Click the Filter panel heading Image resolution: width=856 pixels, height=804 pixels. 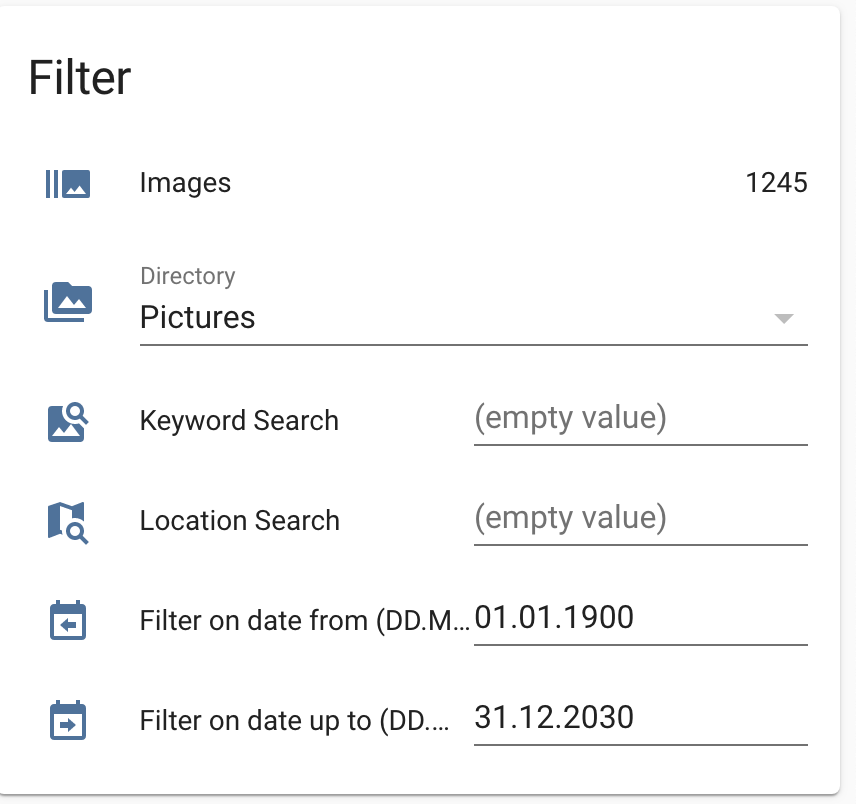[81, 77]
